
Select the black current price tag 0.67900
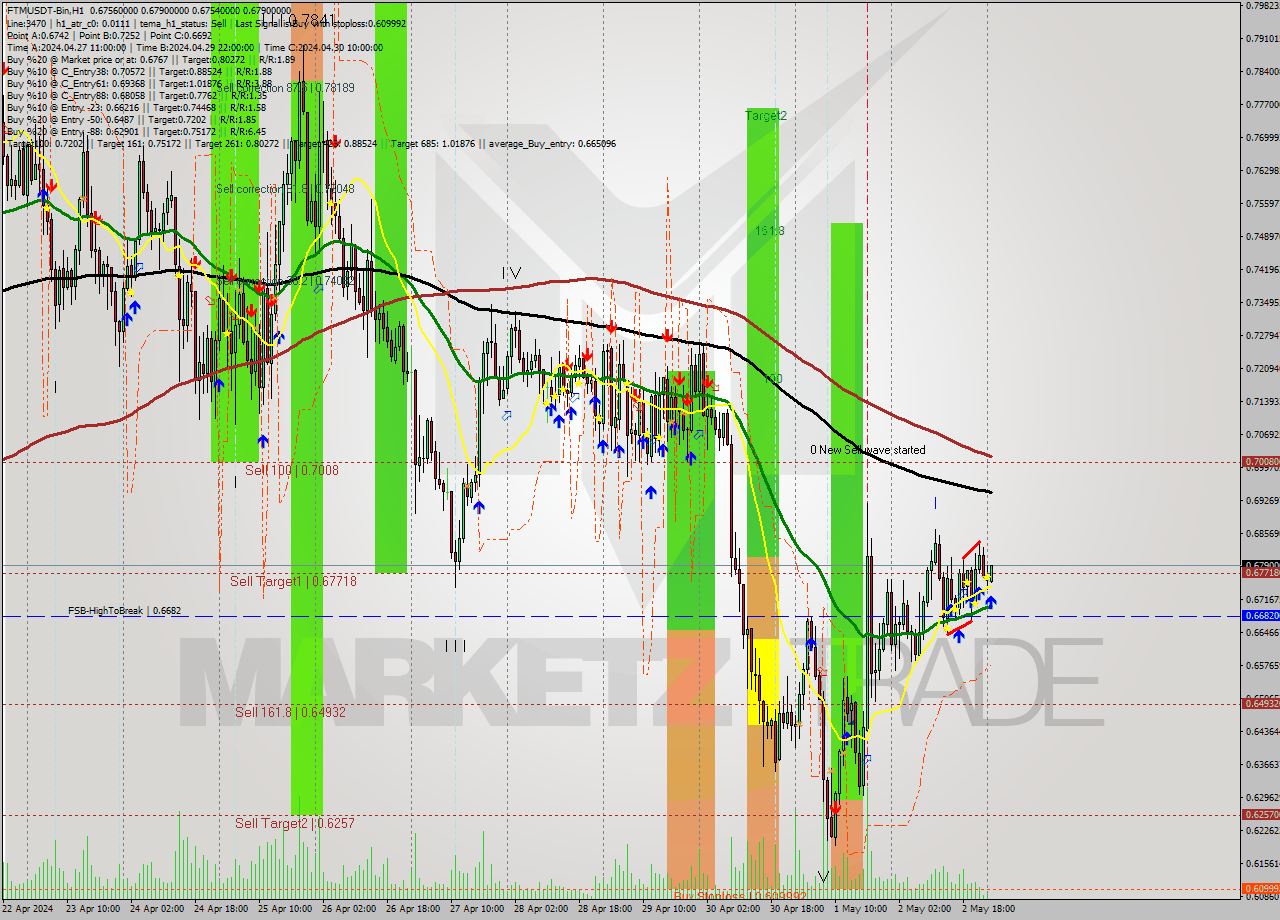point(1261,565)
